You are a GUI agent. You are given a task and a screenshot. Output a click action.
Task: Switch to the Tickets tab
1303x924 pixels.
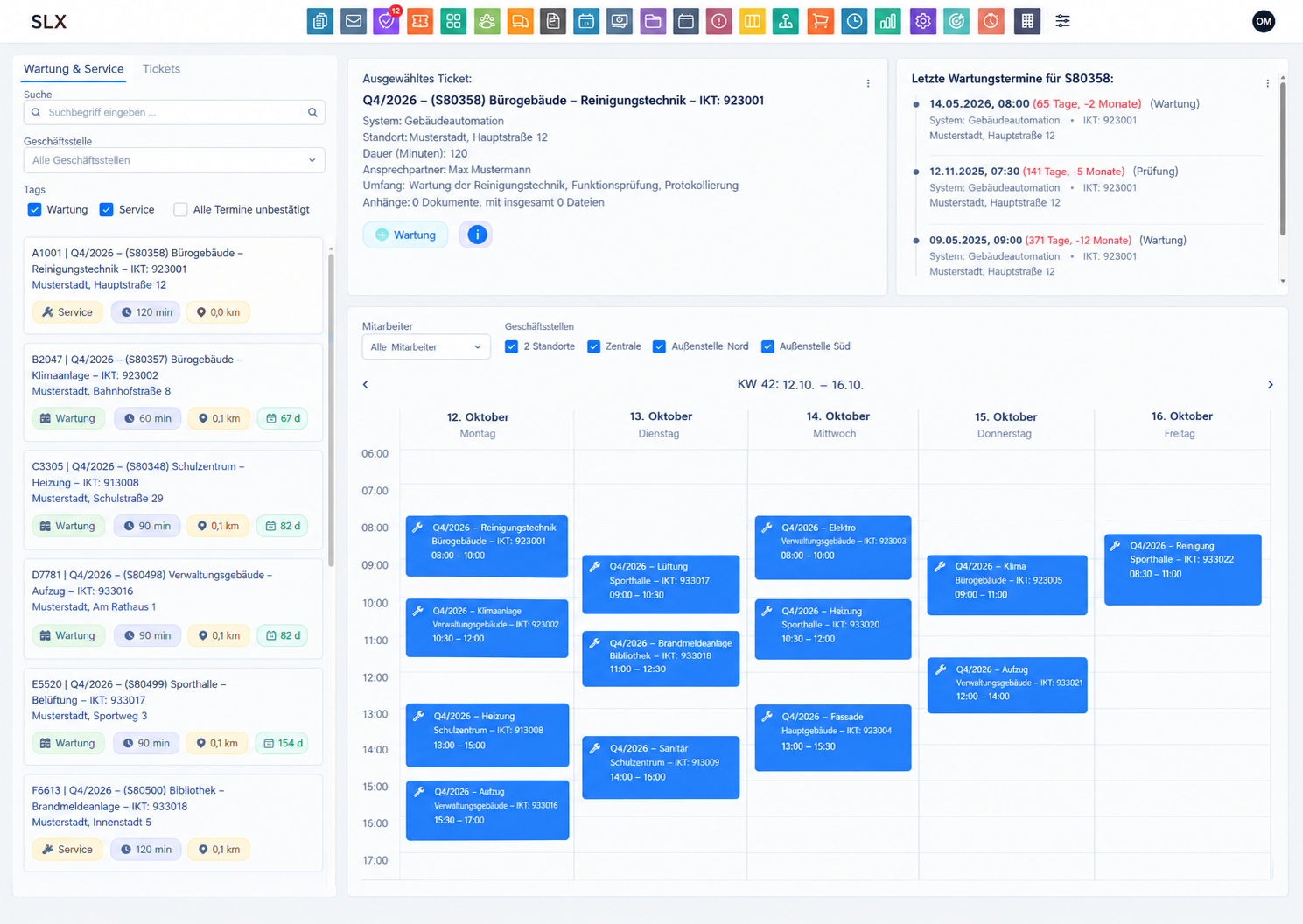tap(161, 69)
